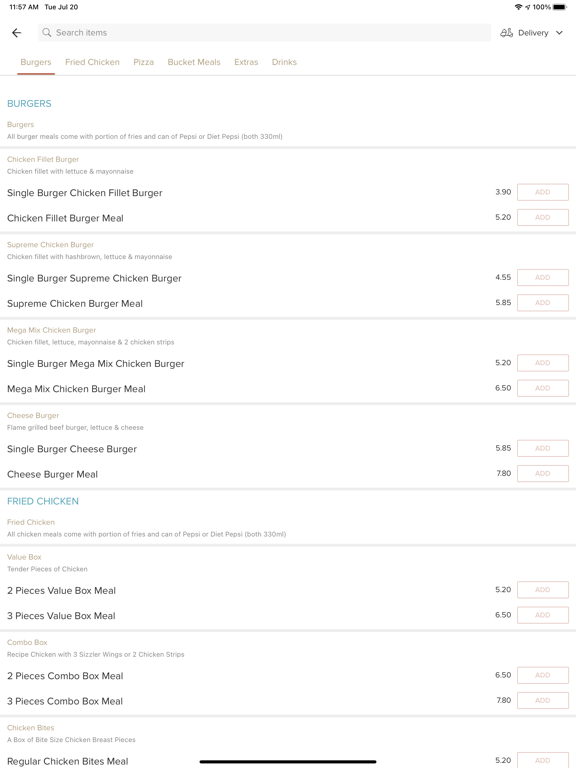Expand the Delivery dropdown chevron
The image size is (576, 768).
[x=559, y=33]
